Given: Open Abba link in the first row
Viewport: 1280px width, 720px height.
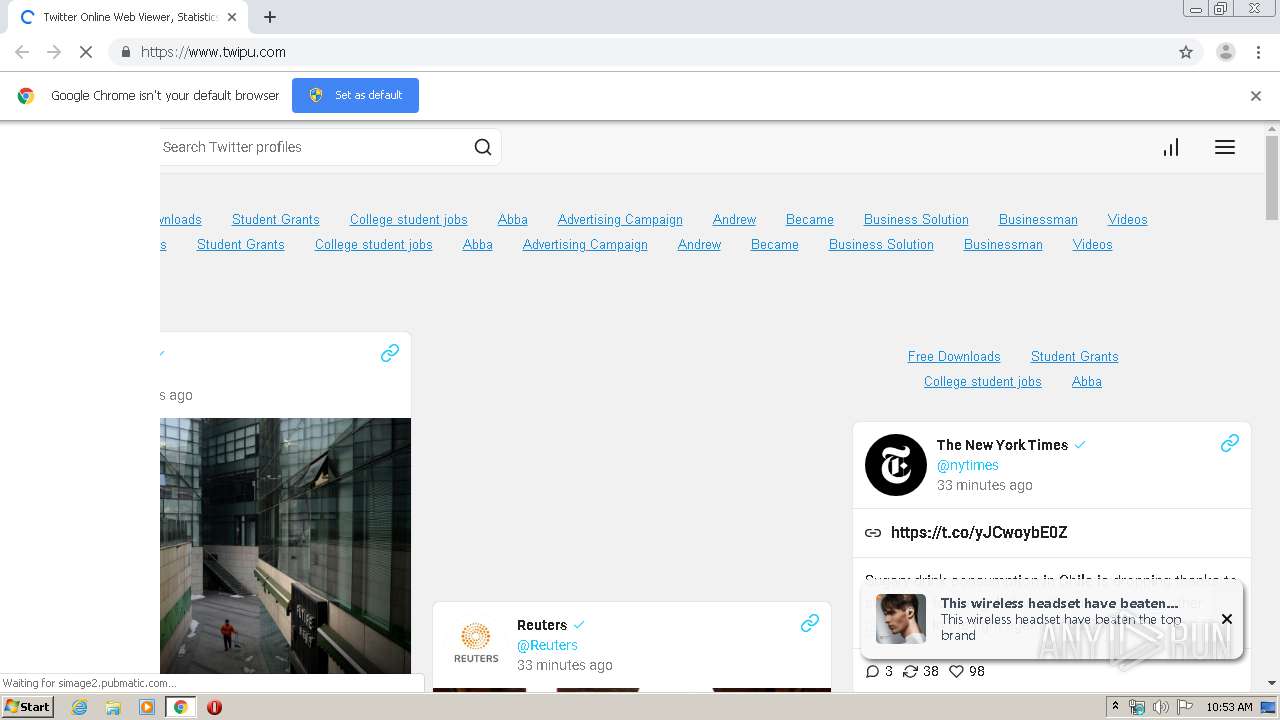Looking at the screenshot, I should click(513, 219).
